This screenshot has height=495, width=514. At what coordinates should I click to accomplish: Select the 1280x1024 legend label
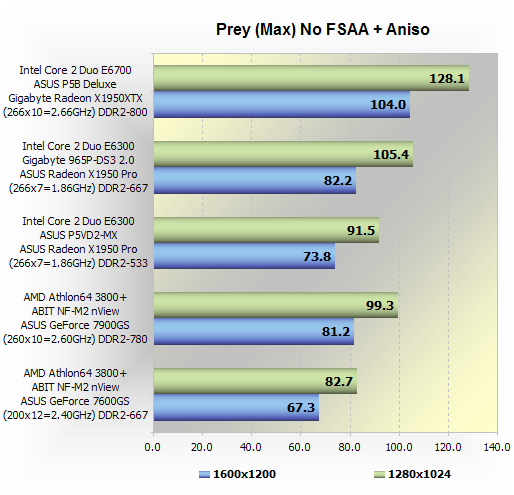pos(419,474)
